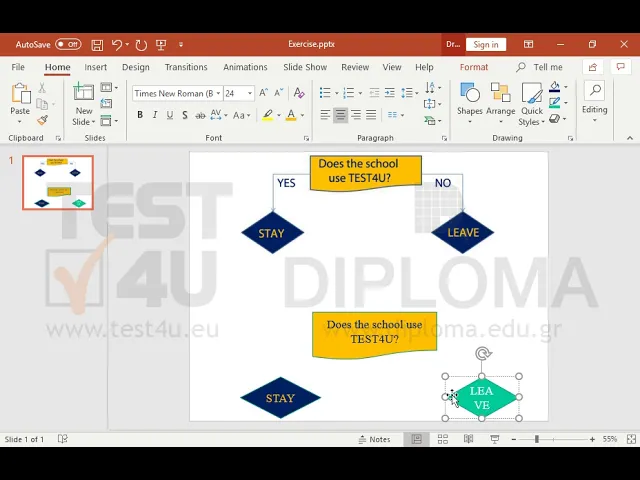Center align the text

(x=340, y=115)
